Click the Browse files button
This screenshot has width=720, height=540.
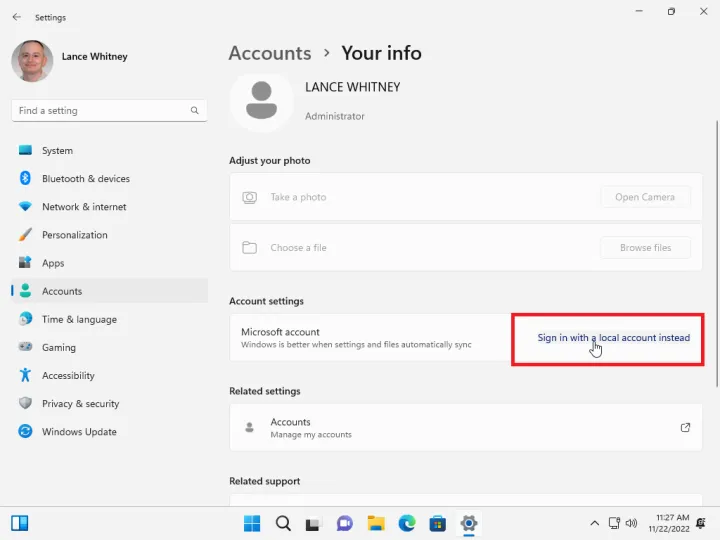click(645, 248)
